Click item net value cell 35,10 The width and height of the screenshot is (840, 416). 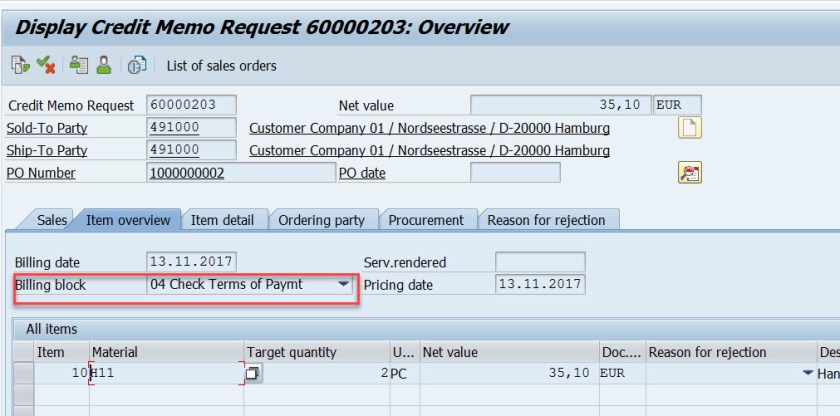[x=509, y=373]
